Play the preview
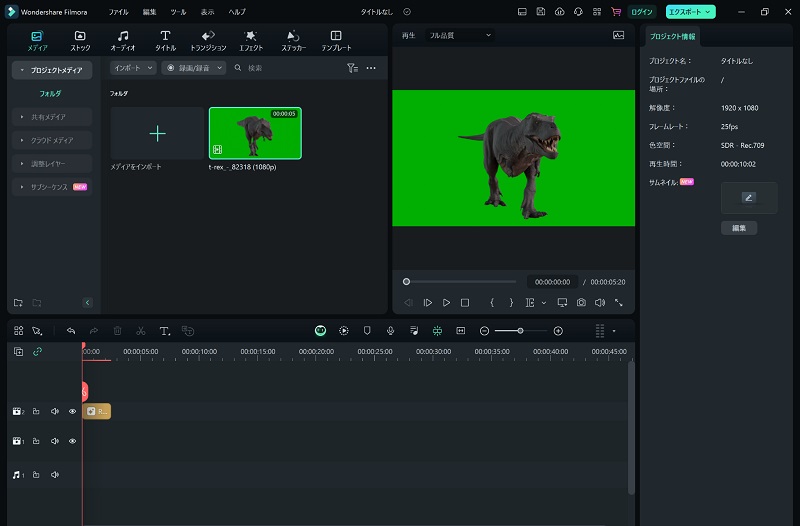The width and height of the screenshot is (800, 526). (x=446, y=303)
